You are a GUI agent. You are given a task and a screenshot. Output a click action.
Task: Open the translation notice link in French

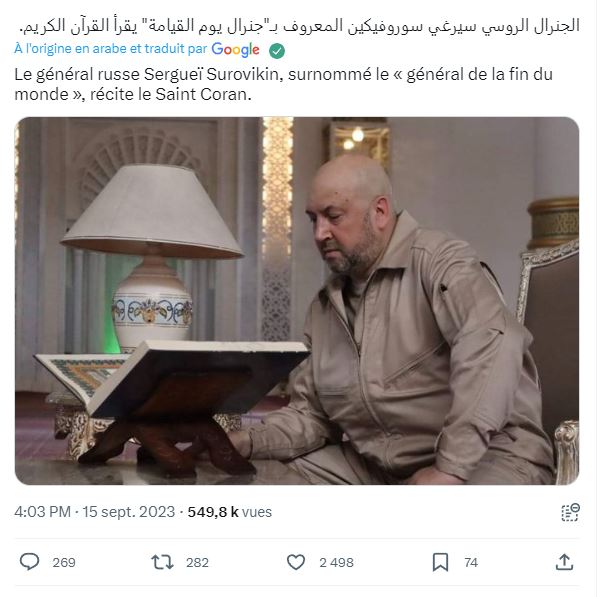tap(111, 49)
